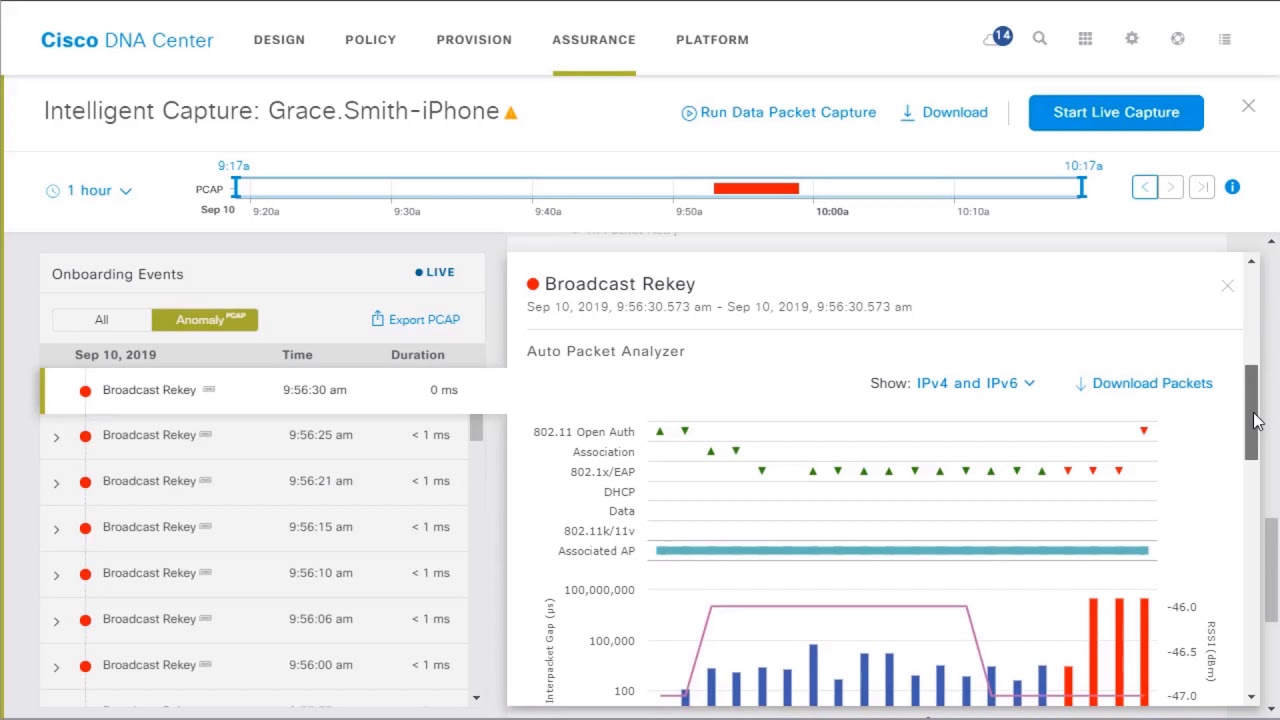Image resolution: width=1280 pixels, height=720 pixels.
Task: Expand Broadcast Rekey event at 9:56:15 am
Action: pyautogui.click(x=56, y=529)
